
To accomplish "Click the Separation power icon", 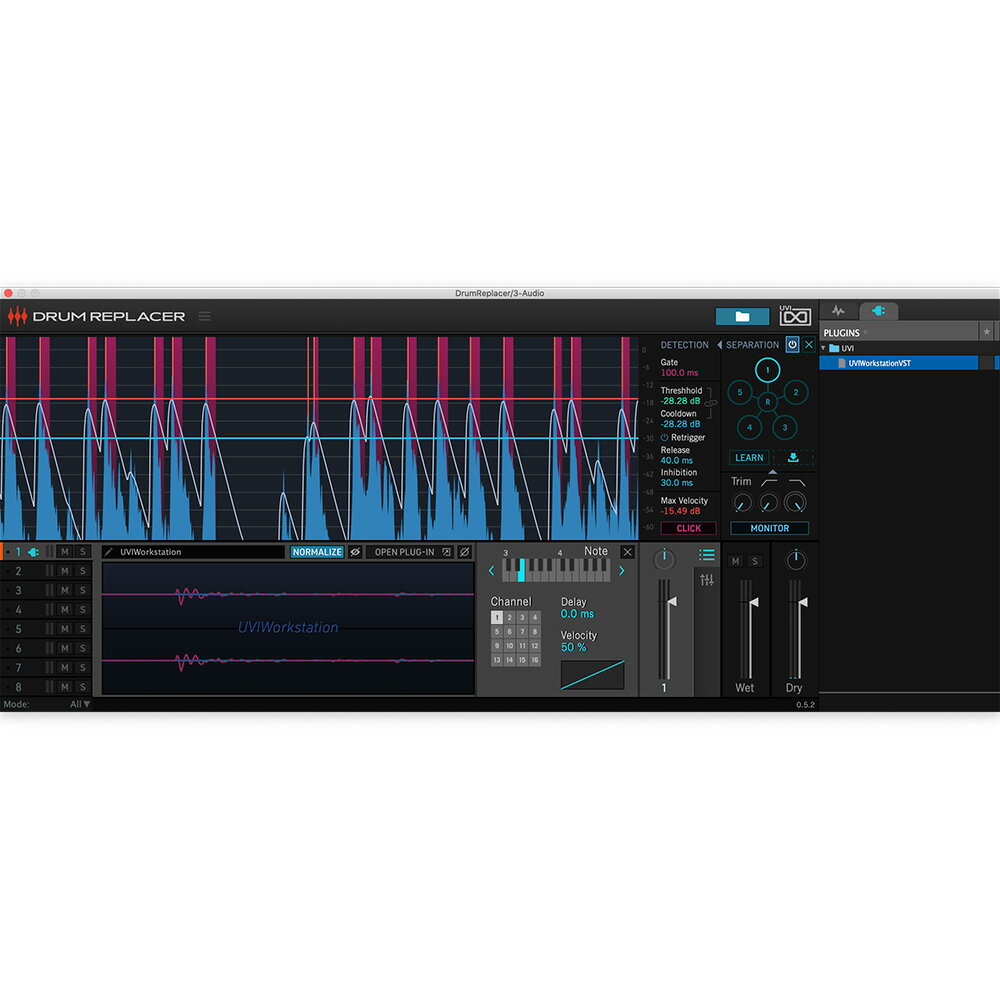I will click(792, 344).
